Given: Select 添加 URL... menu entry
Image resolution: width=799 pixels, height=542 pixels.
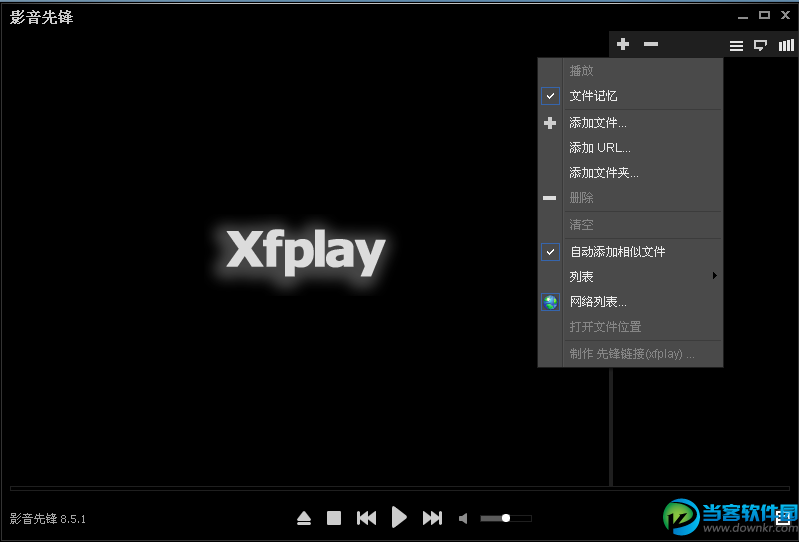Looking at the screenshot, I should tap(630, 148).
